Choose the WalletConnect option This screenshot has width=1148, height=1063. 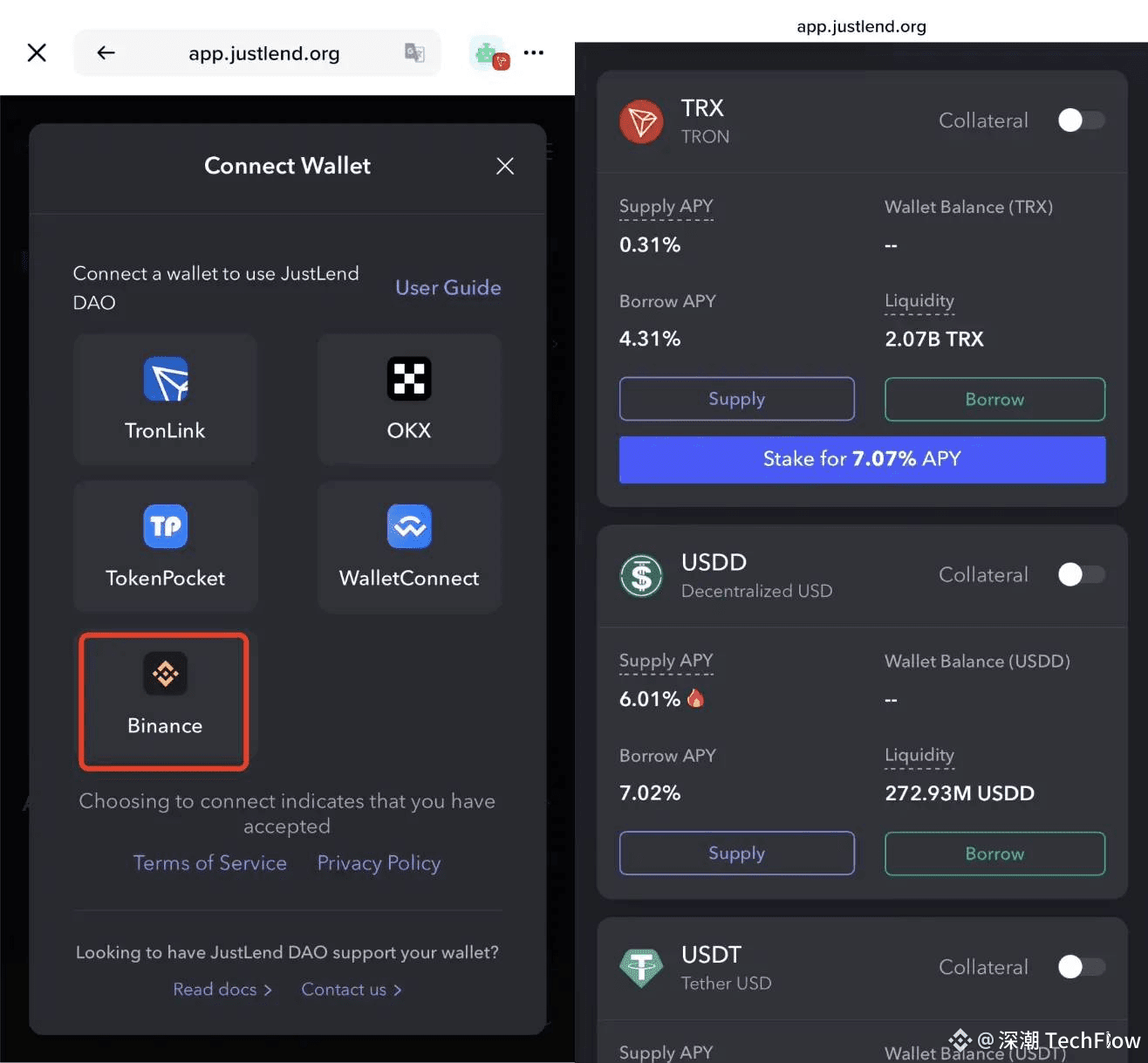pyautogui.click(x=409, y=546)
